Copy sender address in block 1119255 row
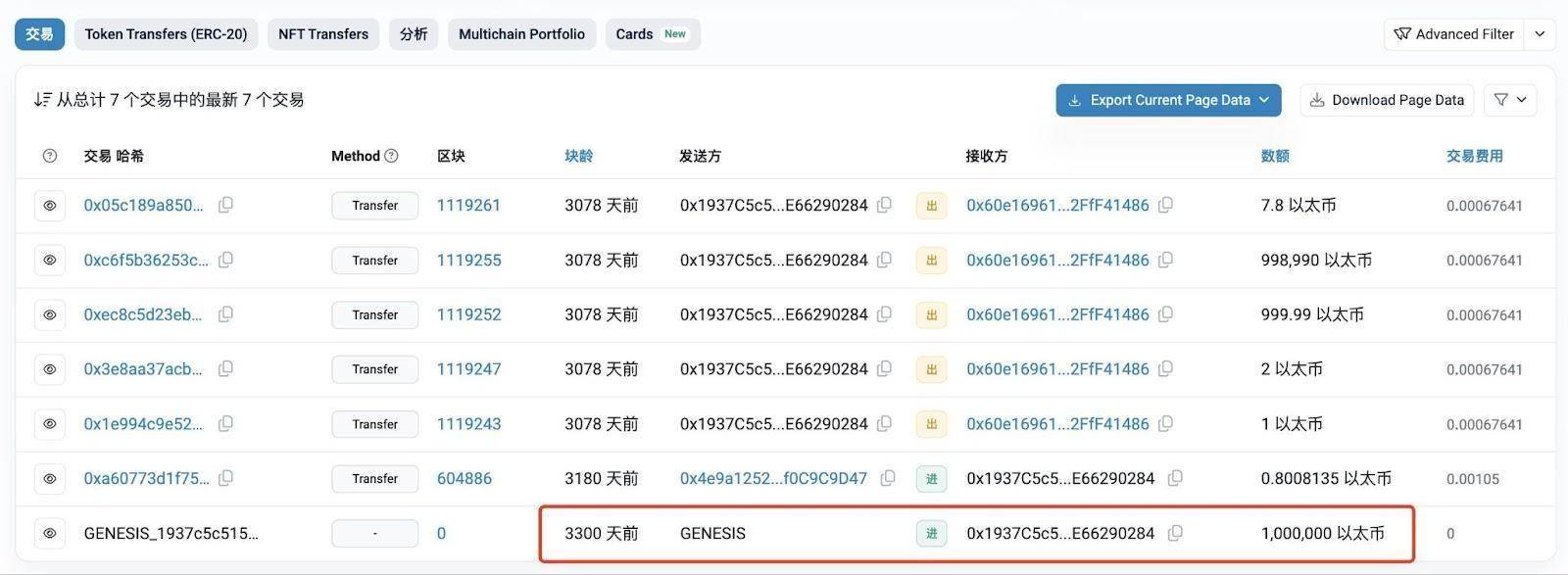1568x575 pixels. (884, 261)
